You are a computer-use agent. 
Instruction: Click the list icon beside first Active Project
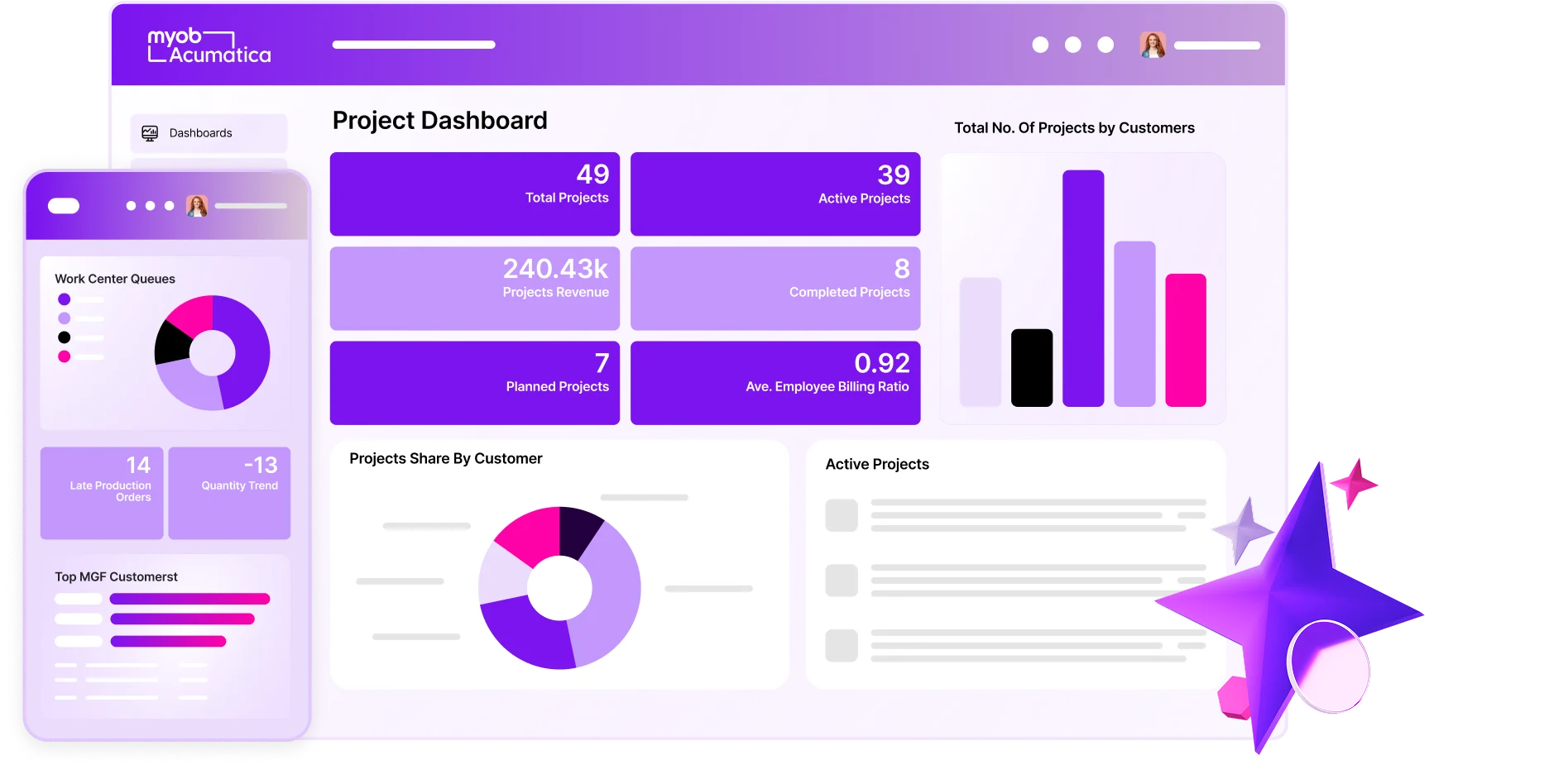tap(842, 515)
